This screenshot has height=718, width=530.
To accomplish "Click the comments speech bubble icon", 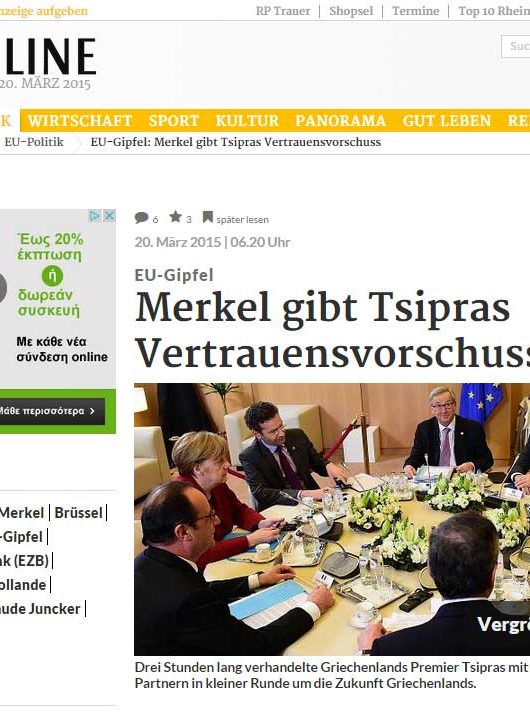I will [141, 218].
